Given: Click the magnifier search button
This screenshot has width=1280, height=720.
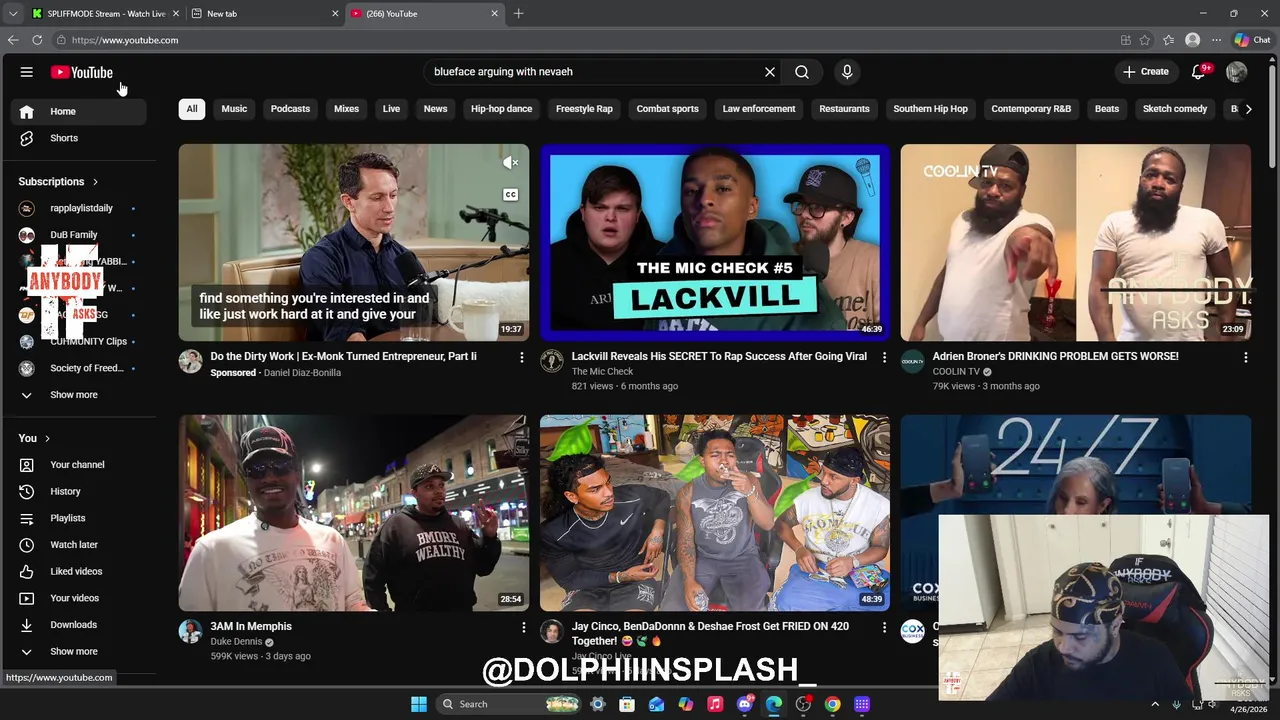Looking at the screenshot, I should 802,72.
